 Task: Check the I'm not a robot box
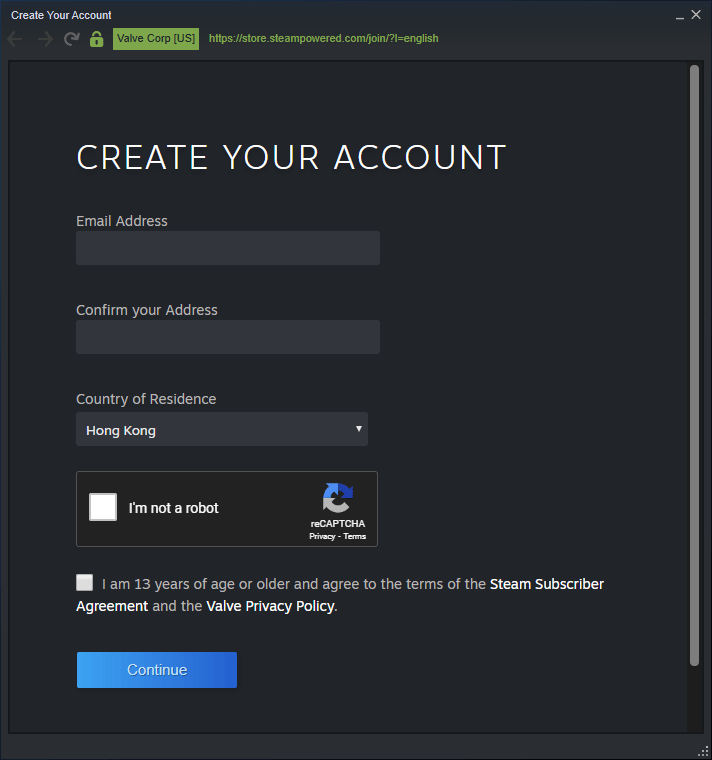click(x=103, y=507)
